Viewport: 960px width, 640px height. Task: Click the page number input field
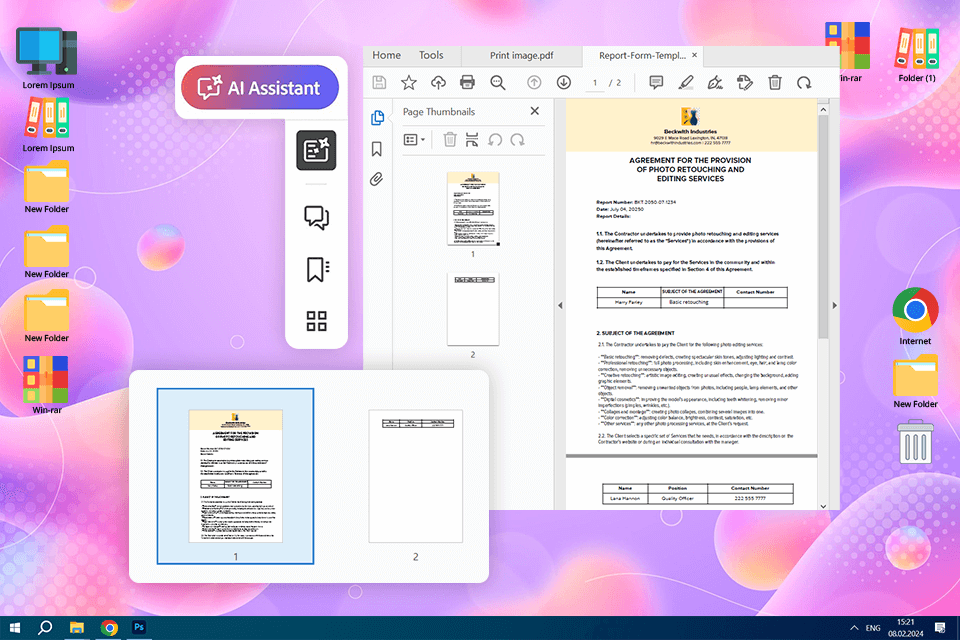594,83
